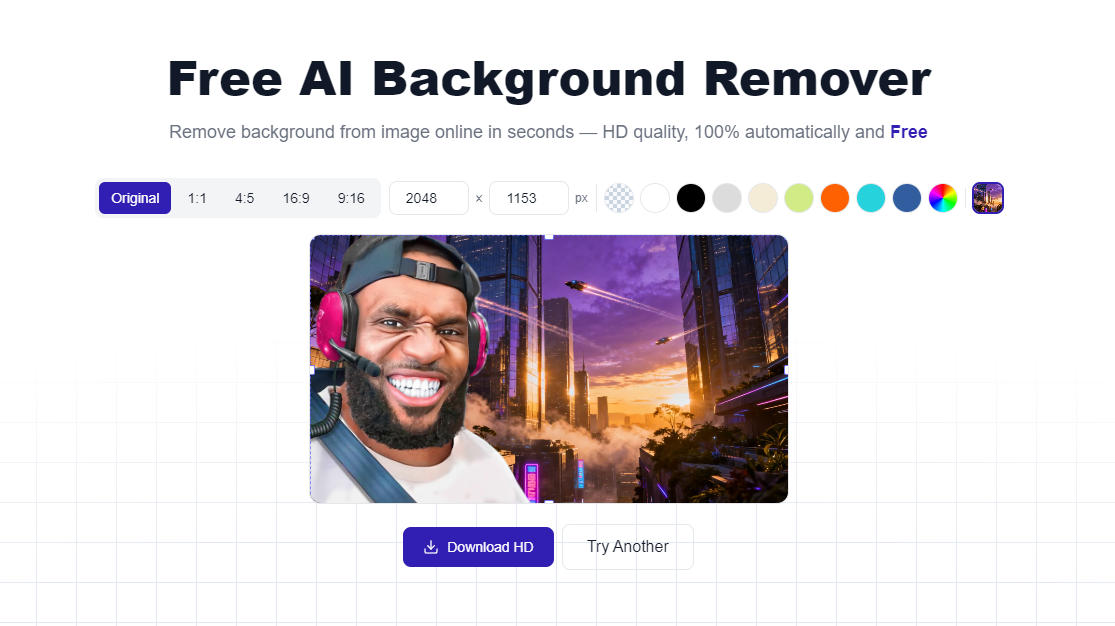The width and height of the screenshot is (1115, 626).
Task: Pick the cream beige background swatch
Action: tap(763, 198)
